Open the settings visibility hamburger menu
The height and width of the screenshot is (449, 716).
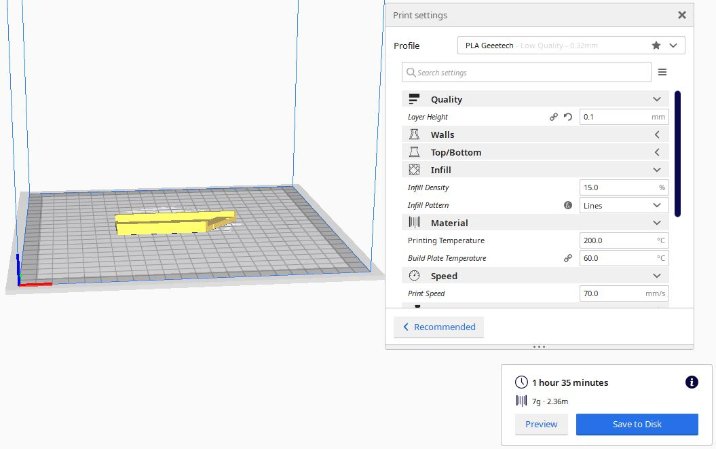pyautogui.click(x=662, y=72)
